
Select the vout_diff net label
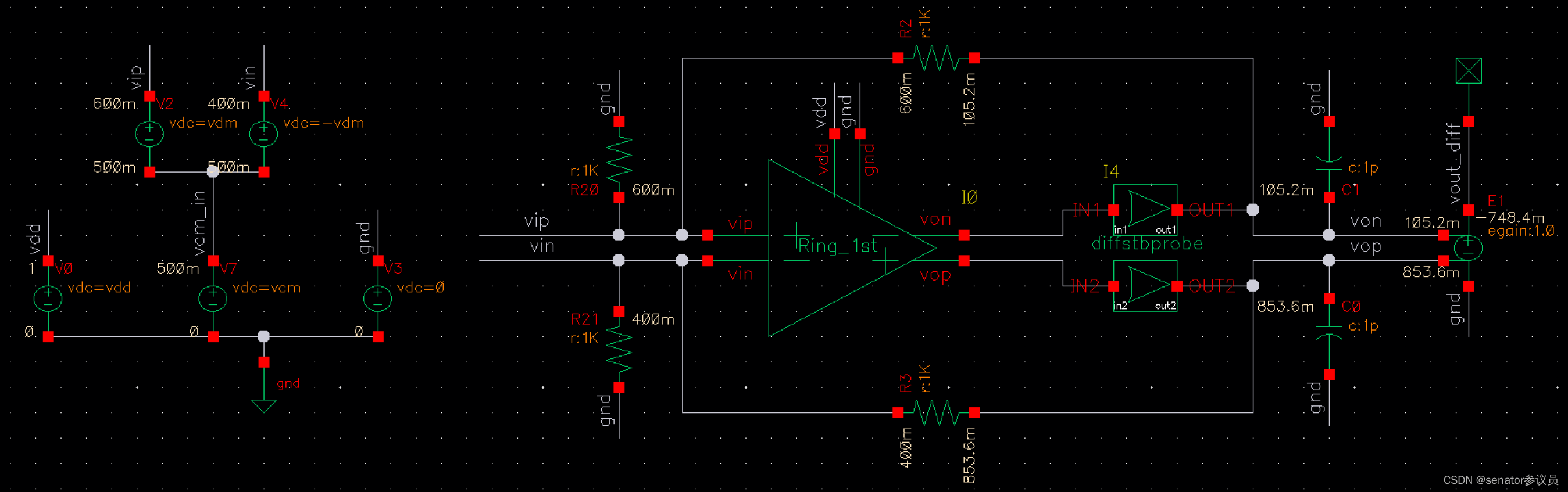click(1453, 164)
